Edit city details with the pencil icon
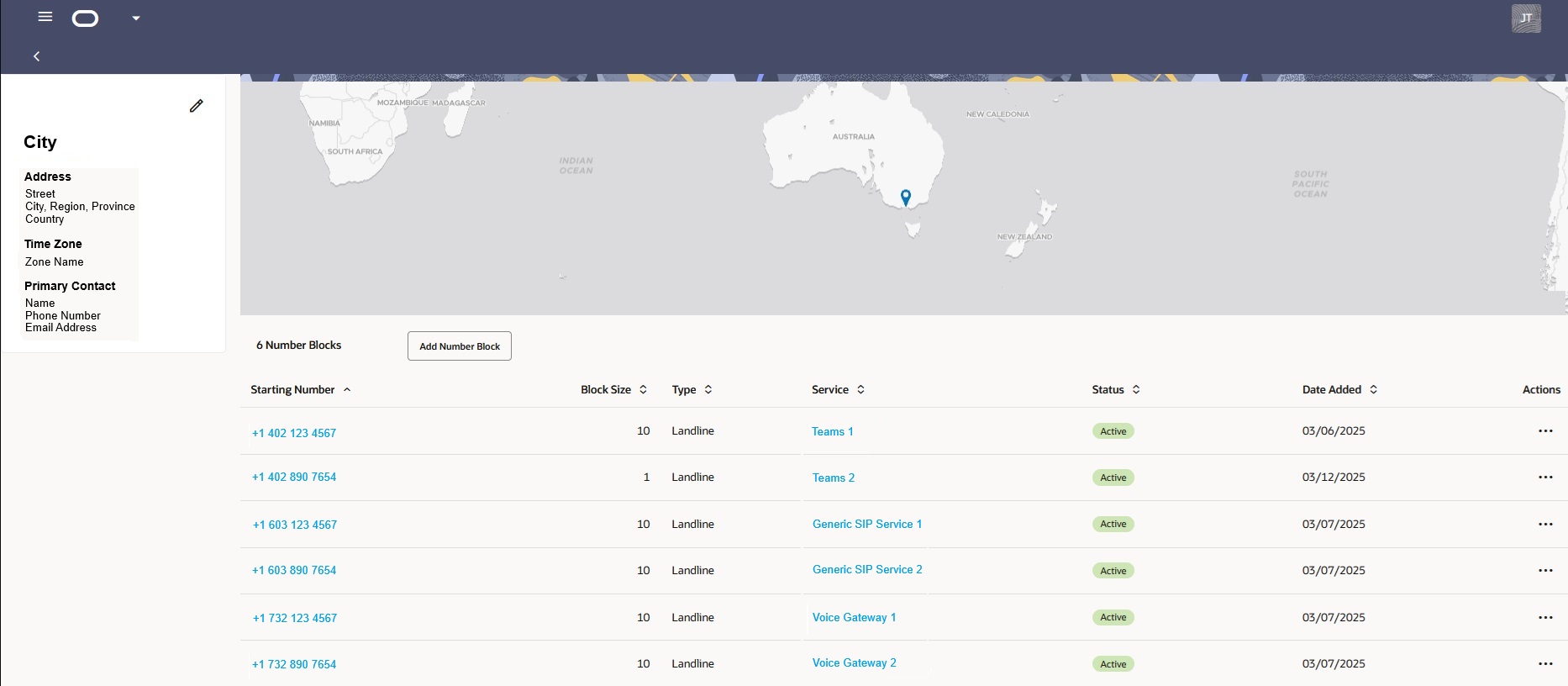This screenshot has height=686, width=1568. tap(196, 106)
